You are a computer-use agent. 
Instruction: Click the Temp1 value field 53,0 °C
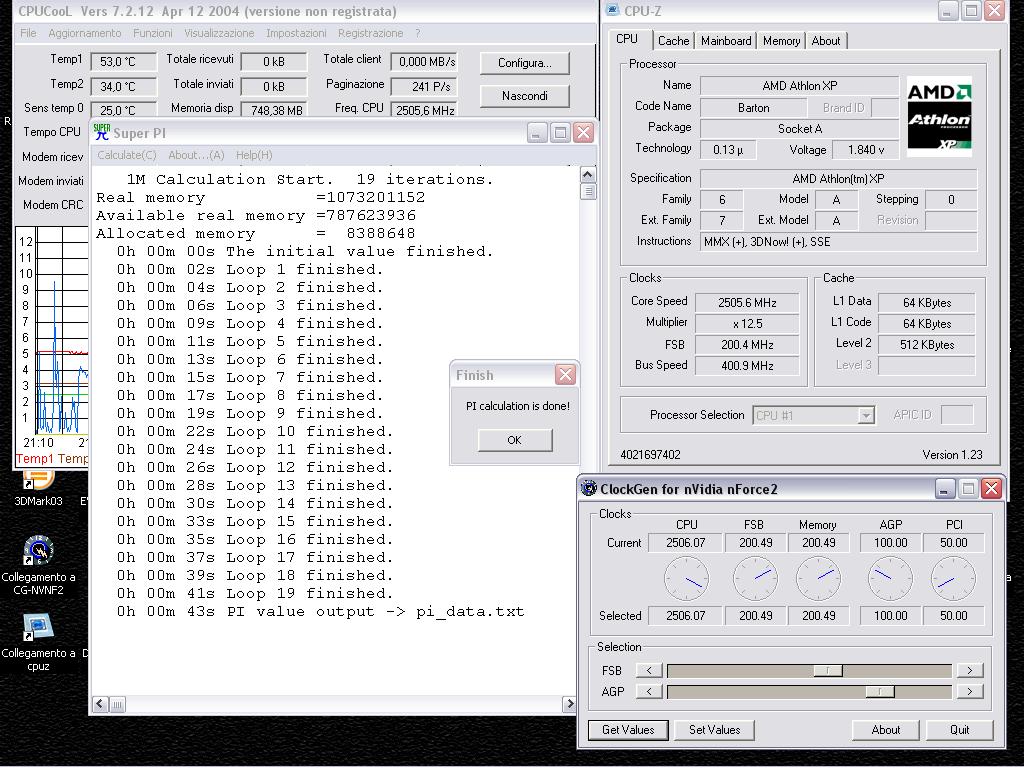click(x=123, y=61)
